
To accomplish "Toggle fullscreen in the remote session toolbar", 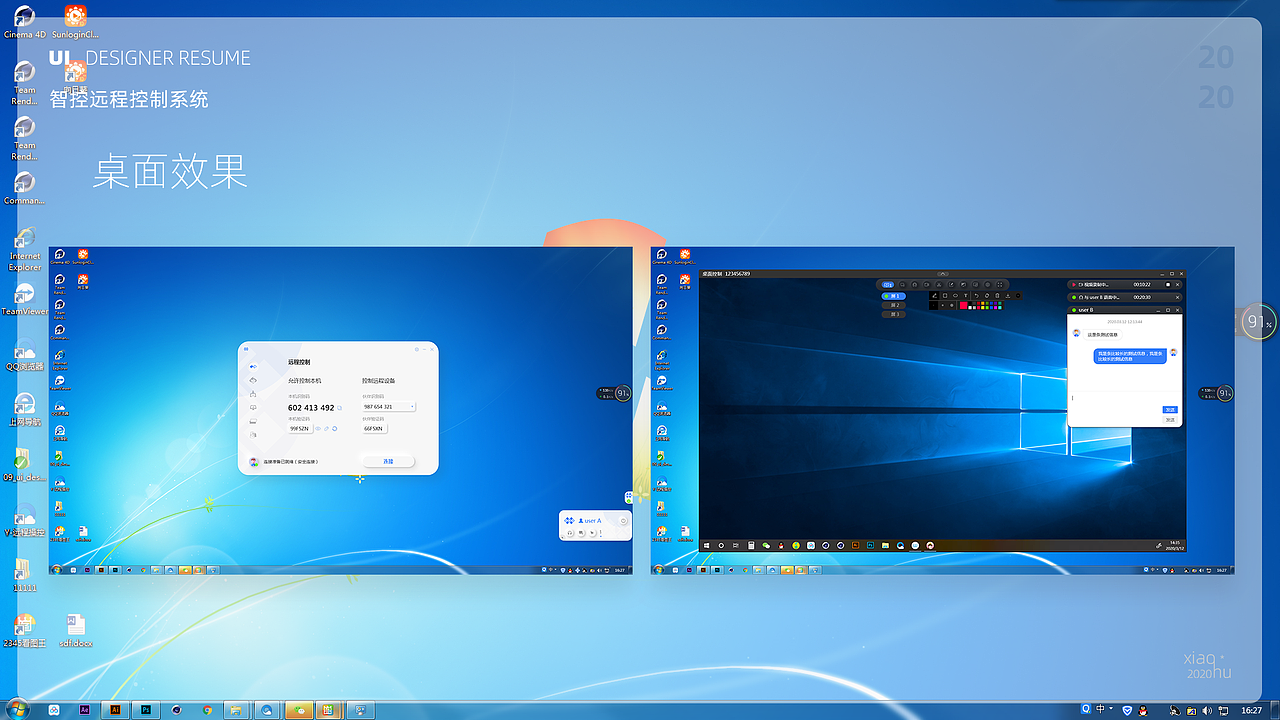I will [x=1000, y=285].
